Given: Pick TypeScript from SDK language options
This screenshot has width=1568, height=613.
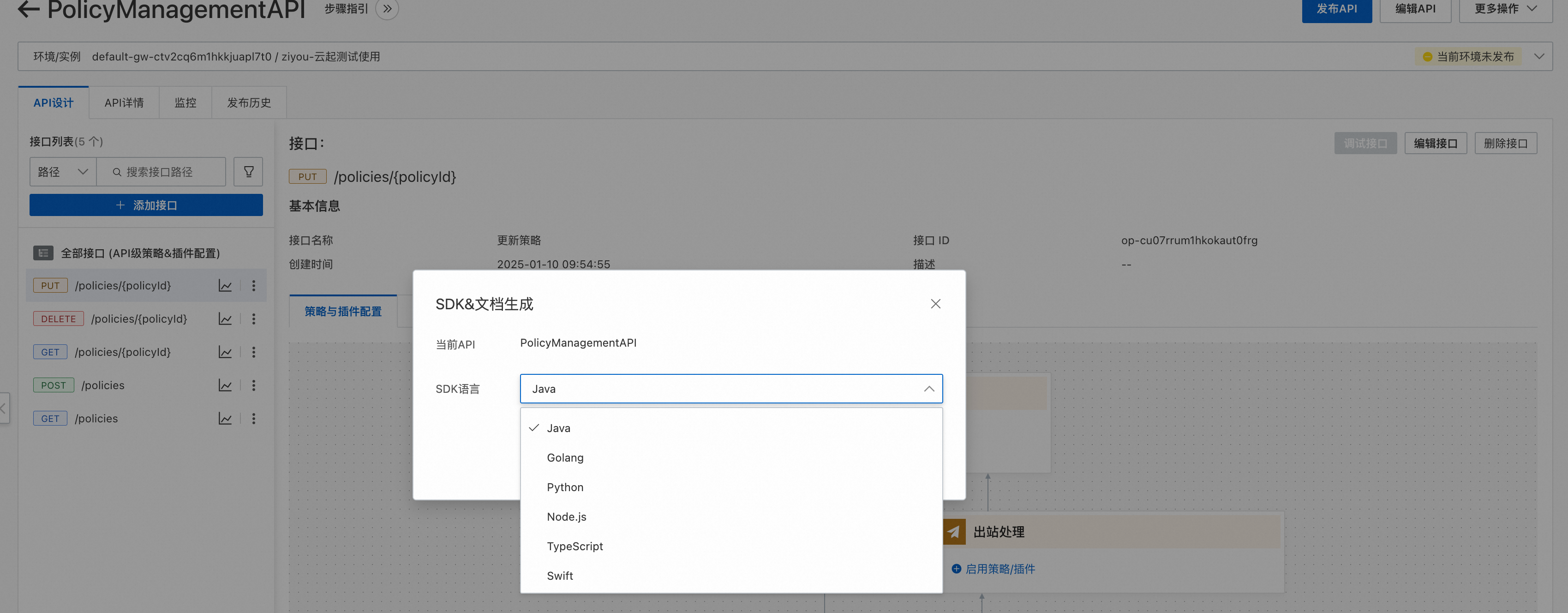Looking at the screenshot, I should click(x=575, y=546).
